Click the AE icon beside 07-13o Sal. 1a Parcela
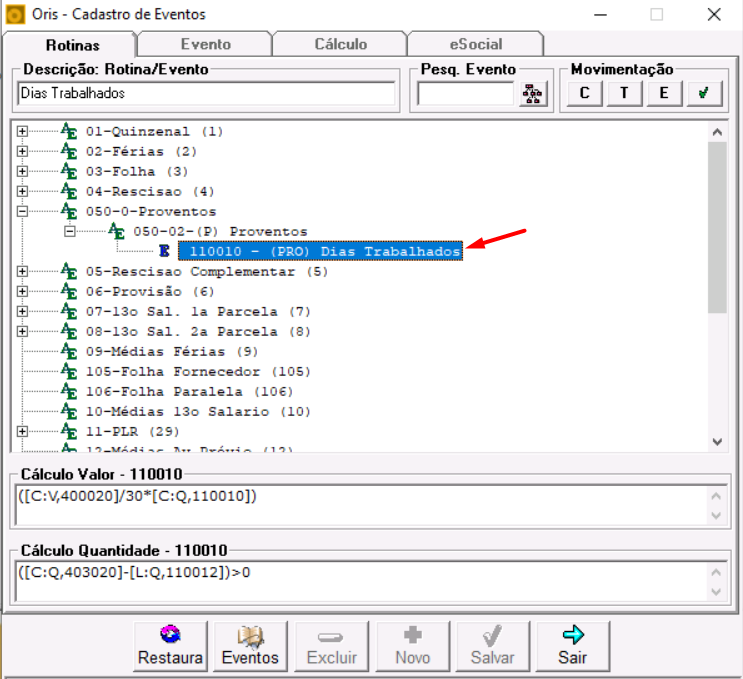The width and height of the screenshot is (743, 679). point(69,311)
